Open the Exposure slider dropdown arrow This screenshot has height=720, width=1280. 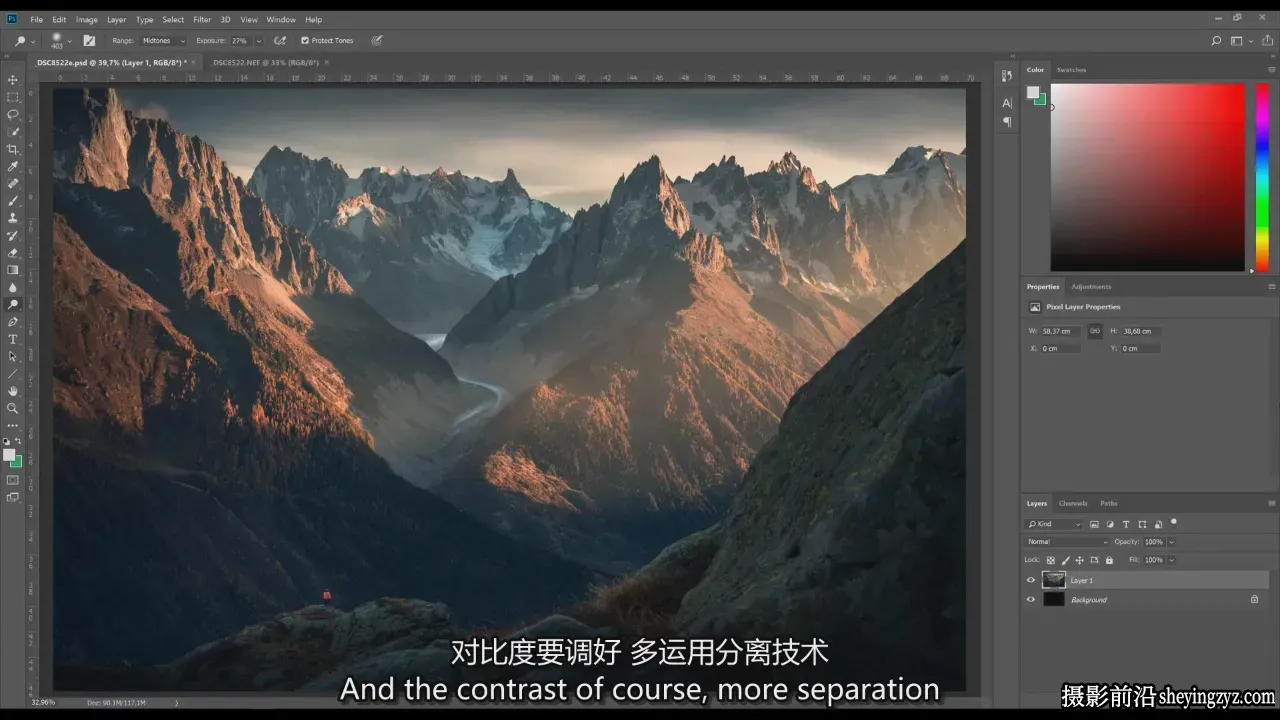coord(259,41)
